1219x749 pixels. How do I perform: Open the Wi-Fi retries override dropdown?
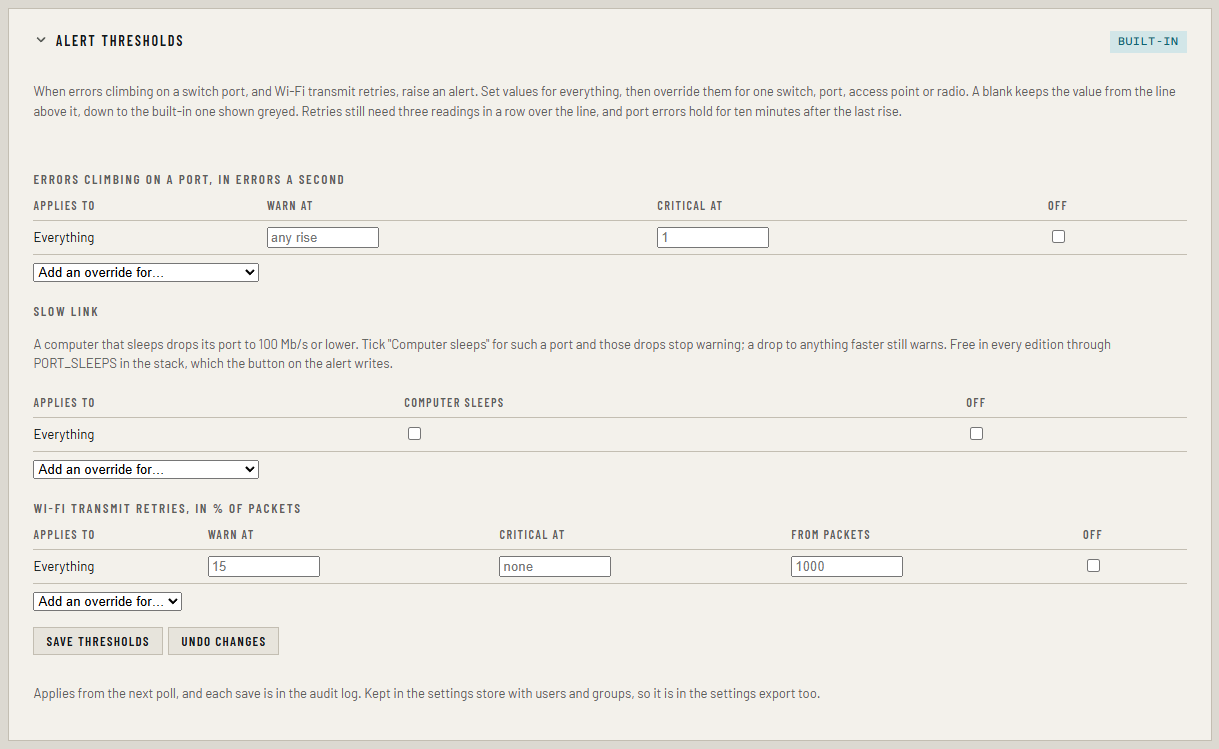click(x=108, y=601)
